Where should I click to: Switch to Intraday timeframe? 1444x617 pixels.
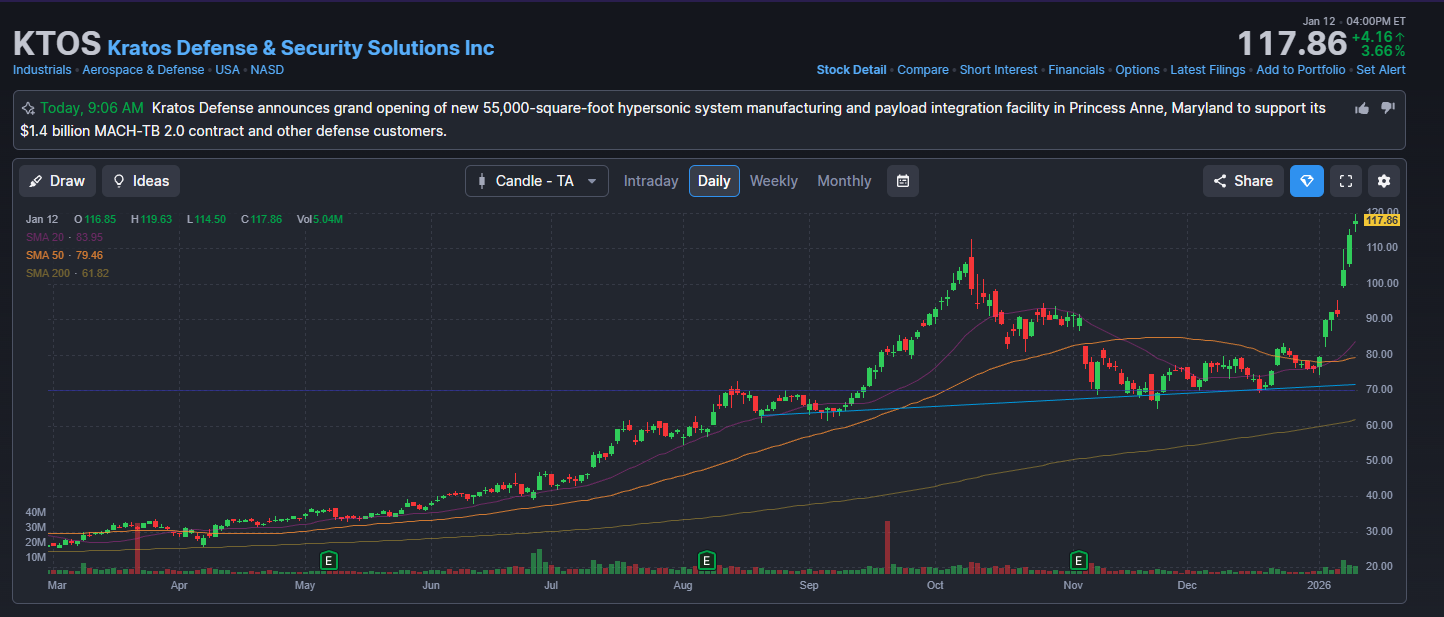pyautogui.click(x=651, y=181)
